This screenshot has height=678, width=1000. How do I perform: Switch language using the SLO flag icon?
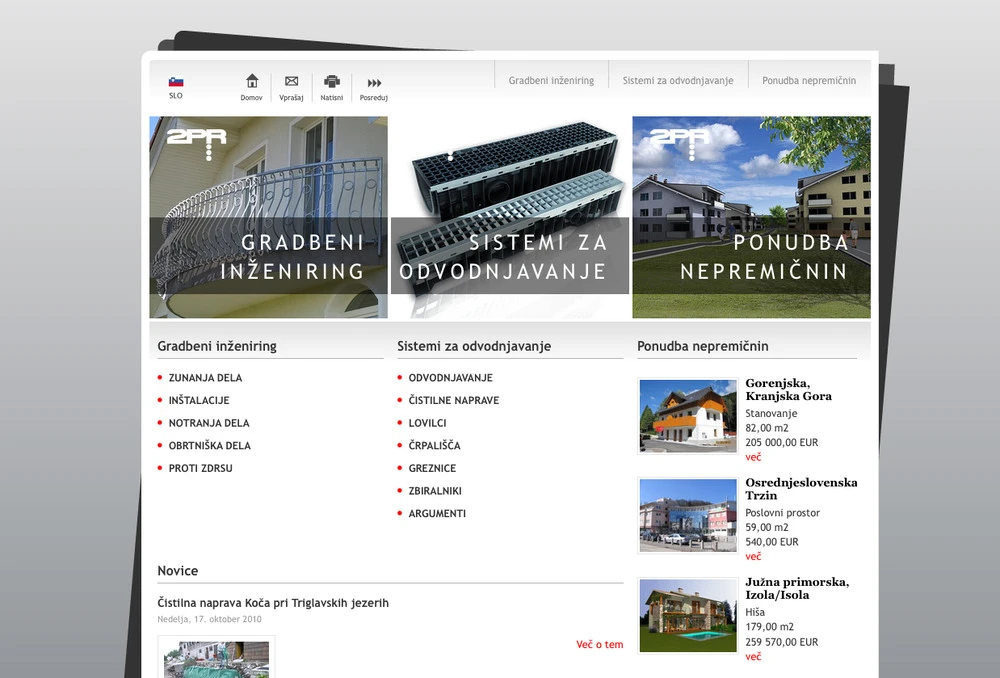point(176,79)
